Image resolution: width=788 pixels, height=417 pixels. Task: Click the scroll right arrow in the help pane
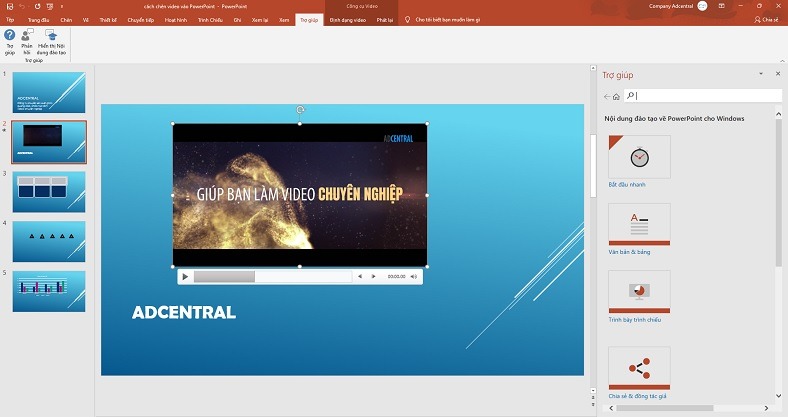[766, 408]
